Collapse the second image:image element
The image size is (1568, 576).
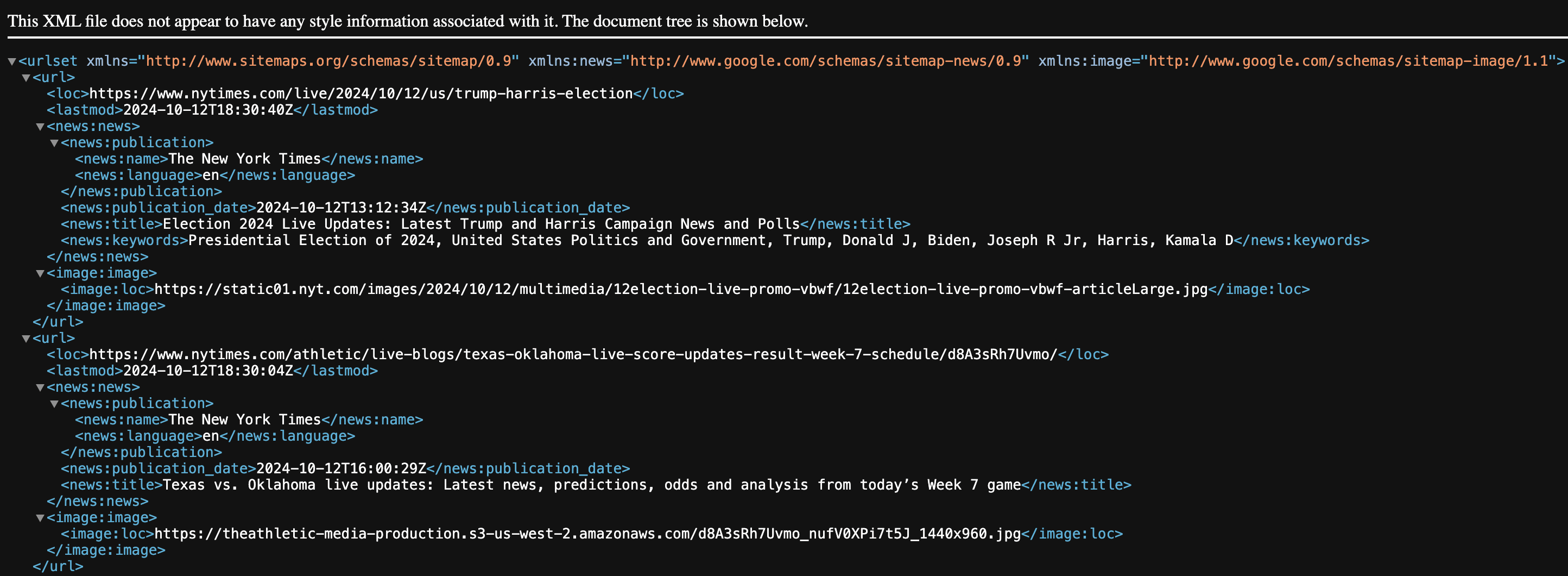40,517
